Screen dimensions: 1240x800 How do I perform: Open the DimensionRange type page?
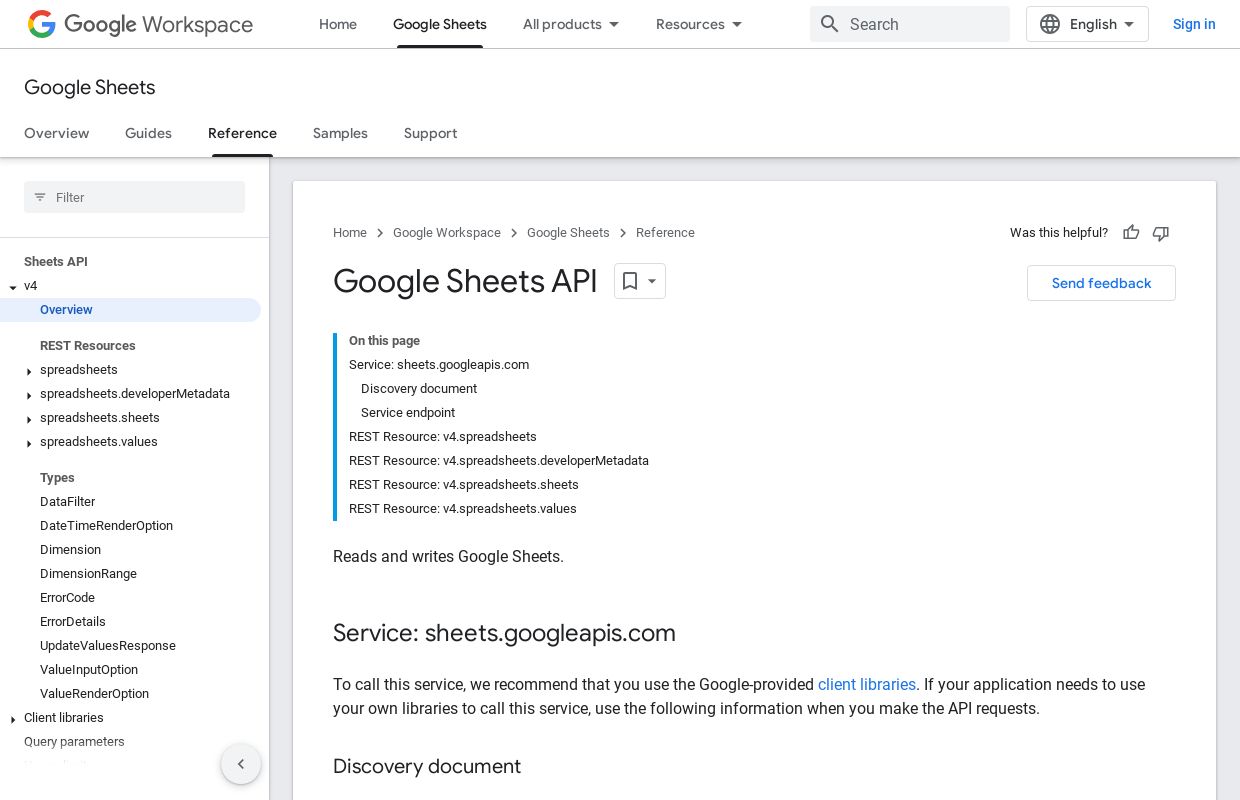click(88, 574)
